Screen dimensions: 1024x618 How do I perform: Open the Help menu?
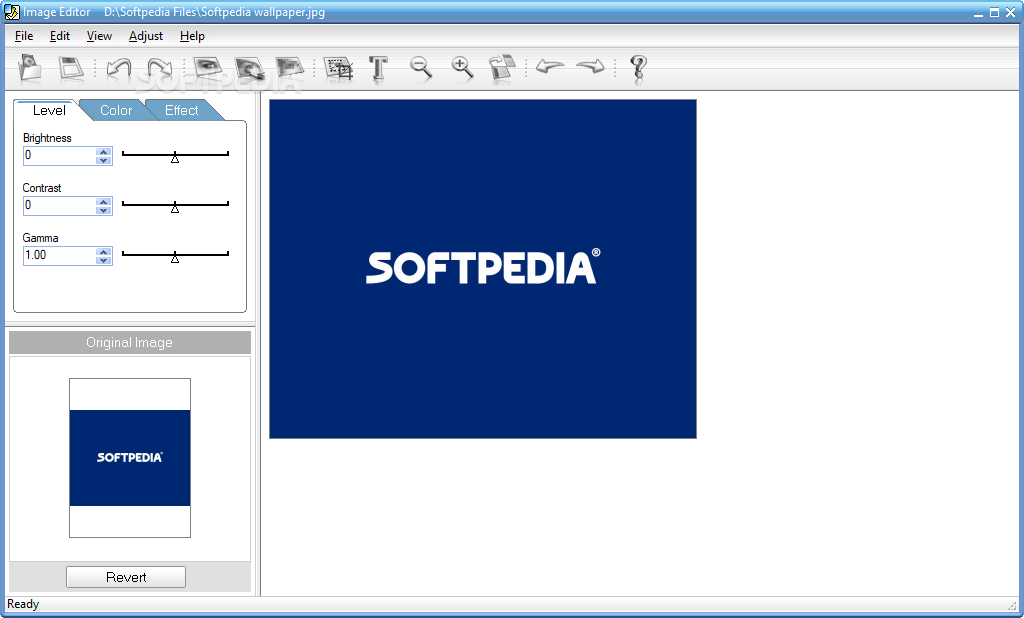pos(192,36)
